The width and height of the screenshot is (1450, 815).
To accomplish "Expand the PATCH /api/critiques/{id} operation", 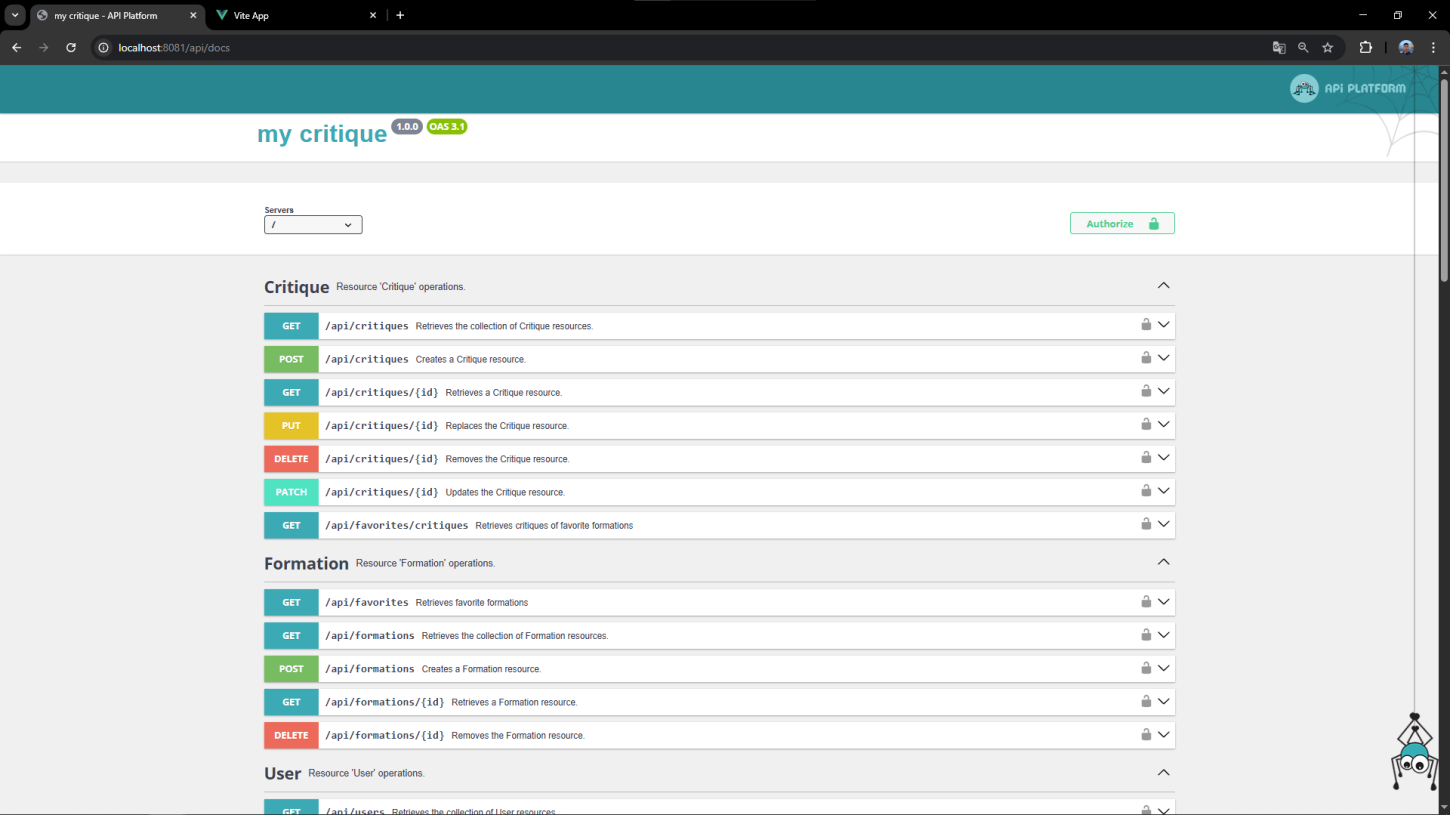I will (1163, 491).
